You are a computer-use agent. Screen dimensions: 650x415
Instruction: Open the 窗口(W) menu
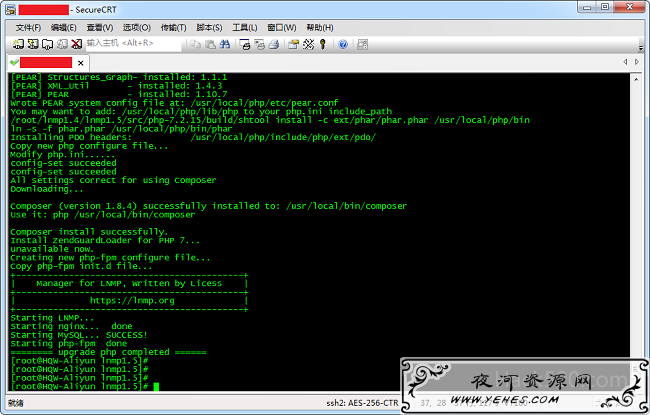tap(281, 27)
